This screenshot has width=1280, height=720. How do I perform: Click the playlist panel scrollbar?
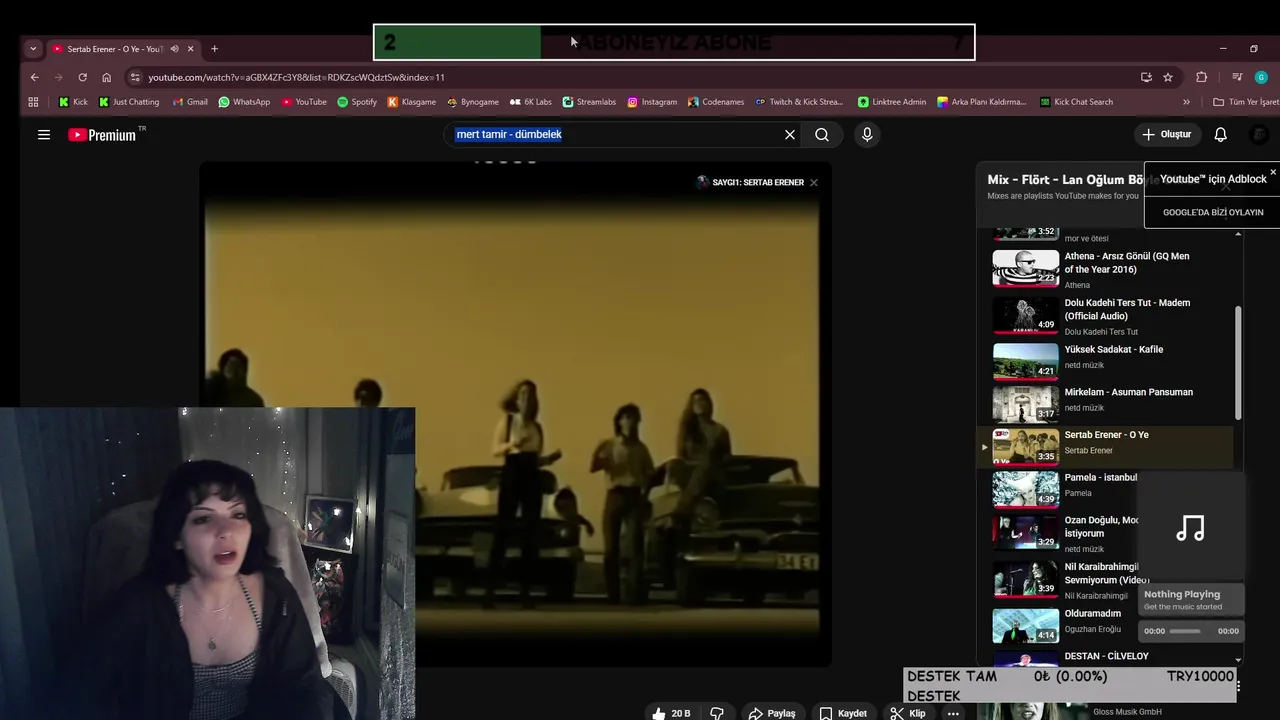(x=1238, y=362)
